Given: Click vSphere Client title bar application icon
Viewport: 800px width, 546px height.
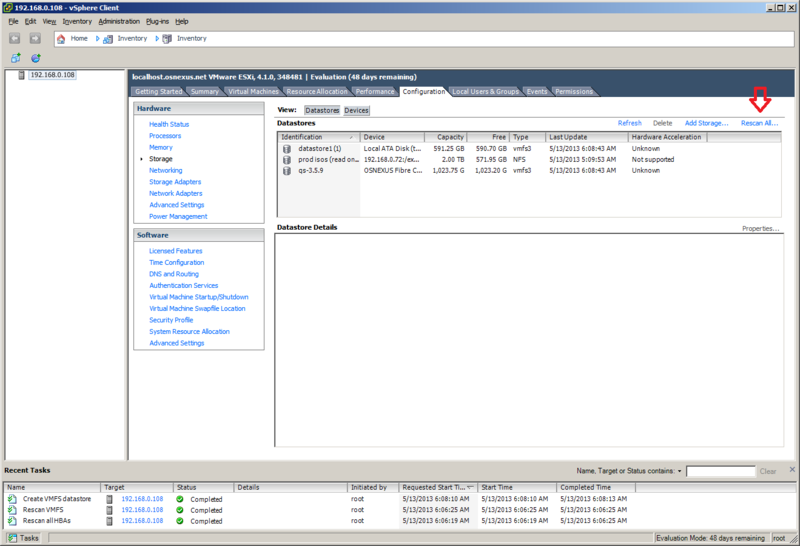Looking at the screenshot, I should (7, 8).
